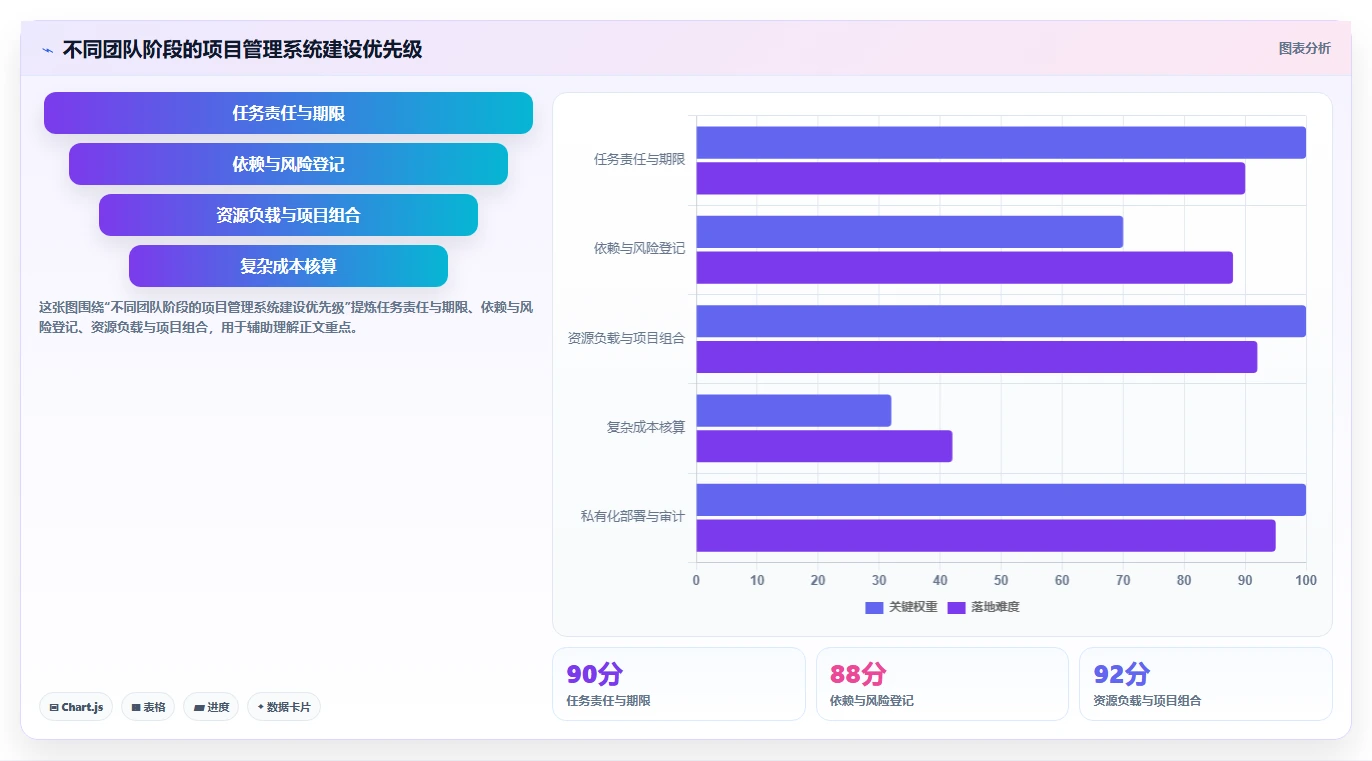This screenshot has height=761, width=1372.
Task: Toggle the 落地难度 legend entry
Action: tap(983, 607)
